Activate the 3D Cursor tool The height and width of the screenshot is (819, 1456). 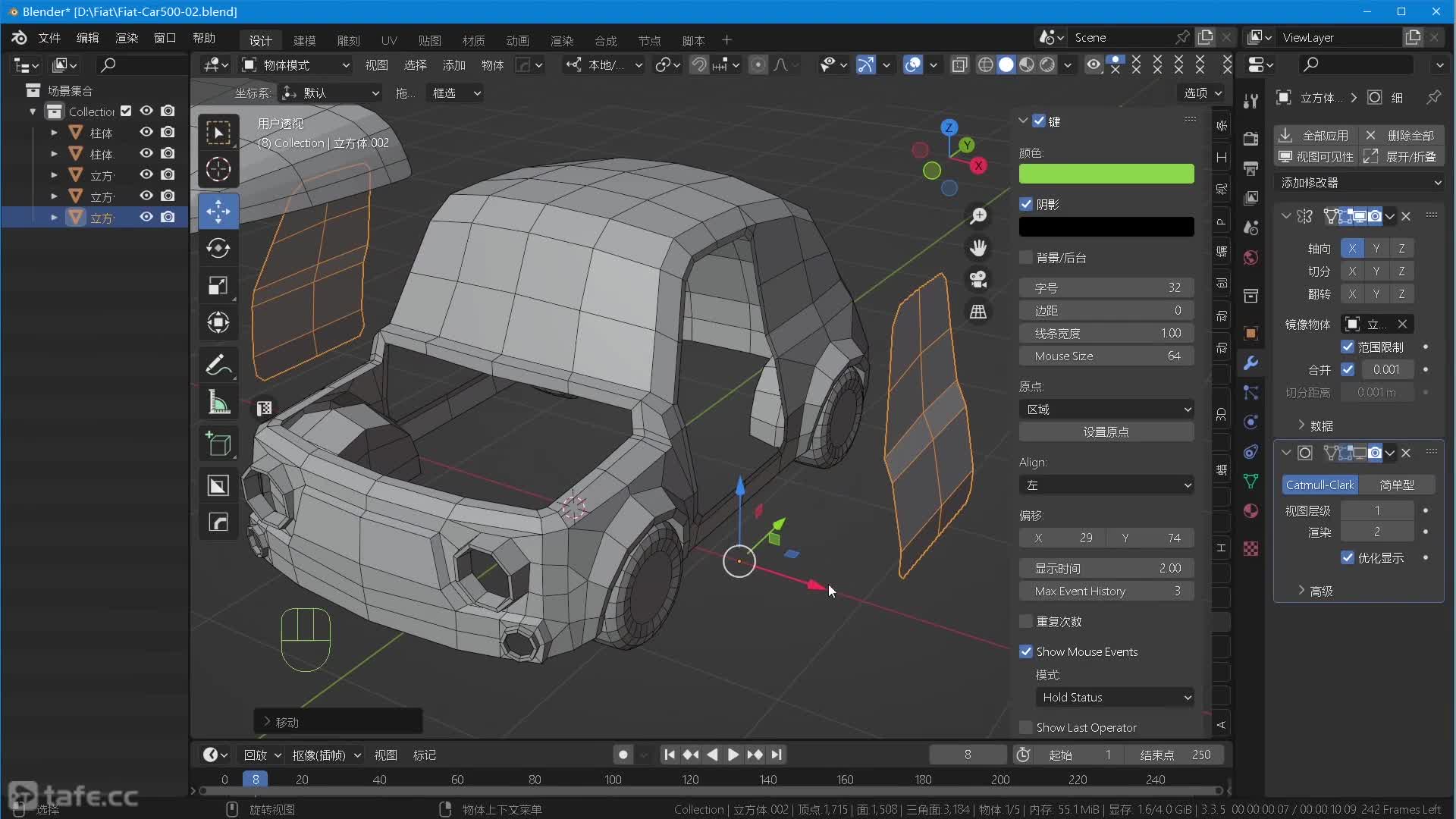(x=218, y=169)
